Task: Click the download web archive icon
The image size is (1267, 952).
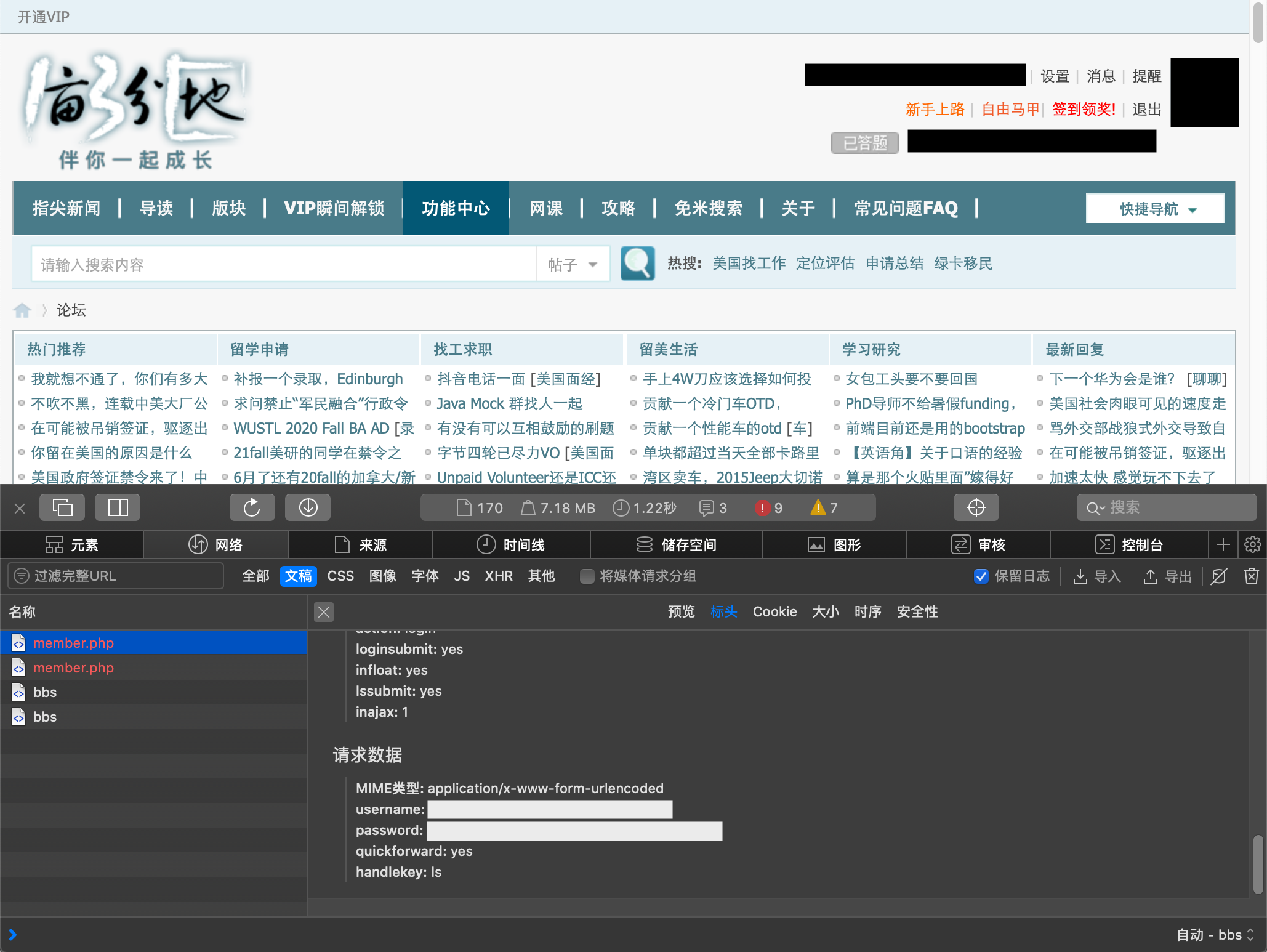Action: 308,507
